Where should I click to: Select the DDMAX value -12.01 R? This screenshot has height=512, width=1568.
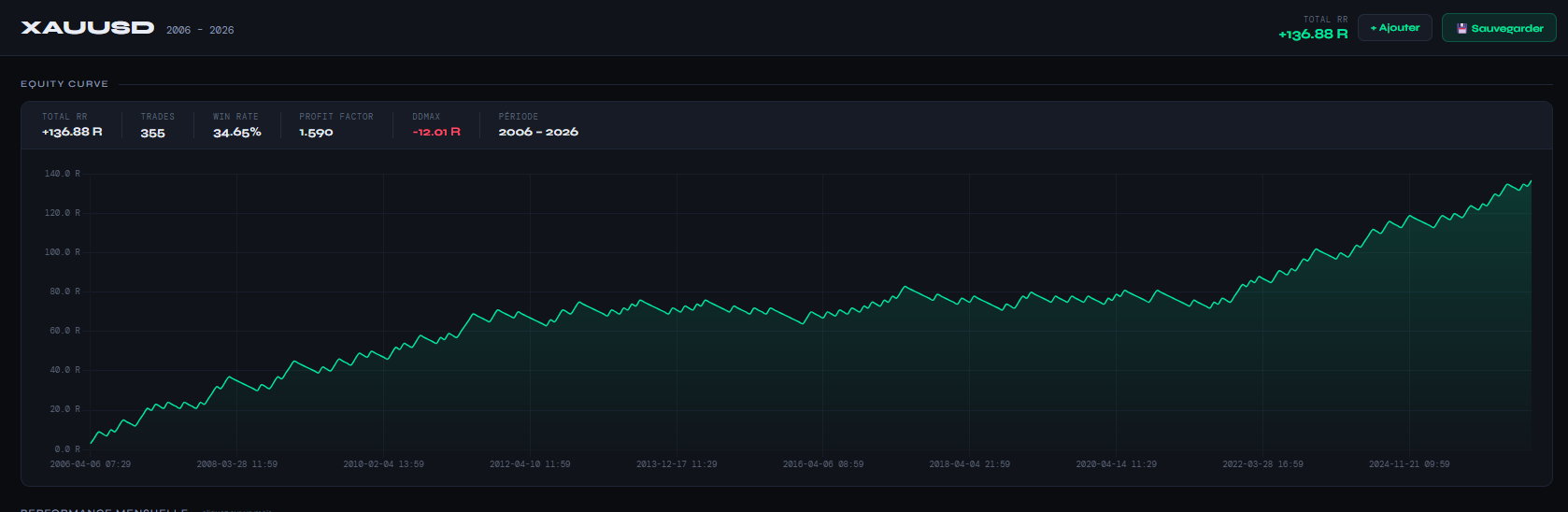(x=436, y=133)
